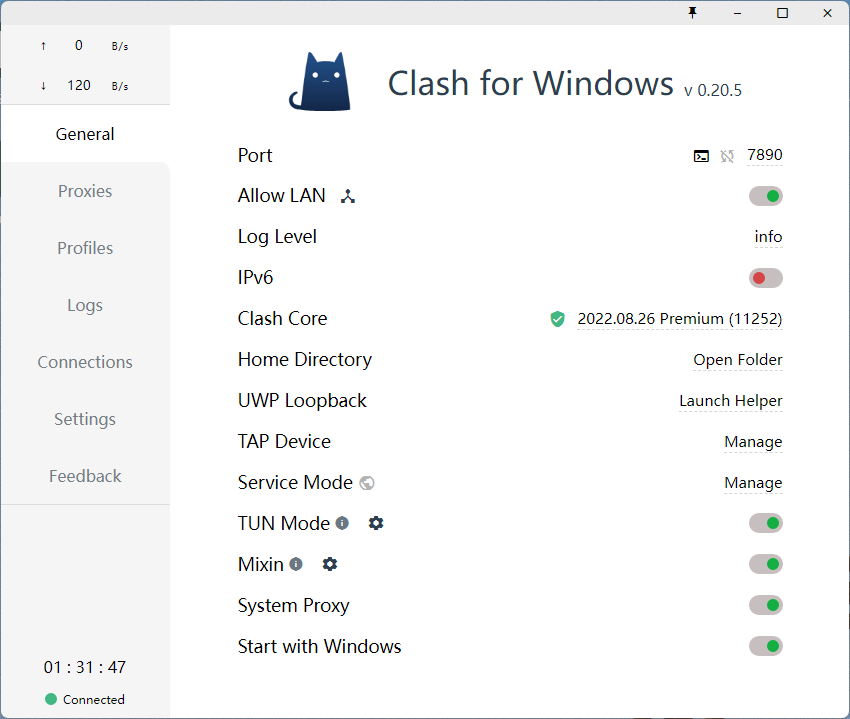Turn off the System Proxy toggle
Screen dimensions: 850x719
coord(766,605)
